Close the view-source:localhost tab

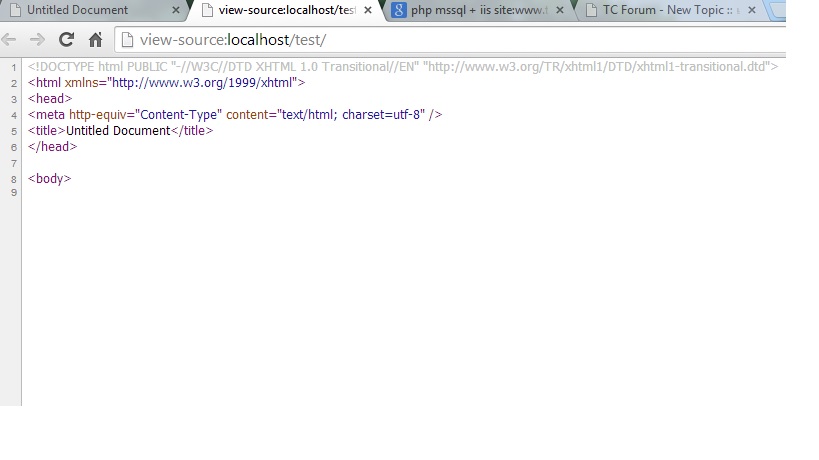point(368,10)
